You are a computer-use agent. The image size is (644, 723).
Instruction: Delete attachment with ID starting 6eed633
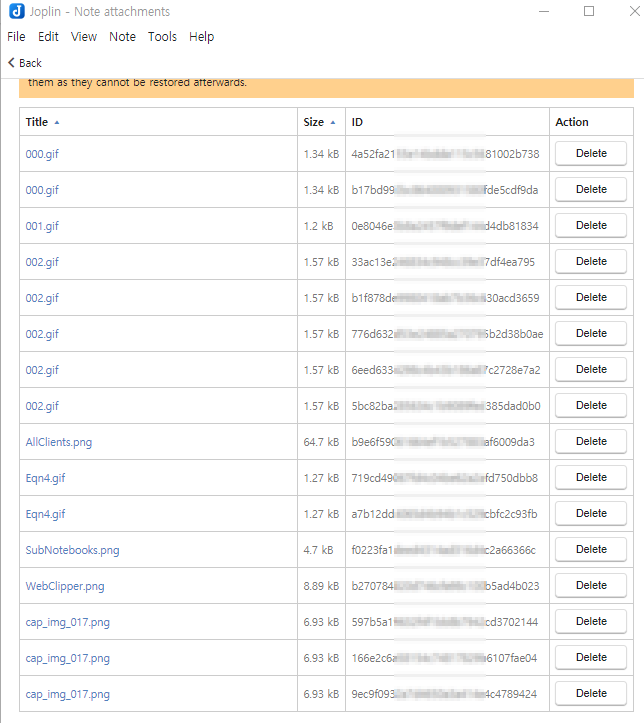tap(591, 369)
